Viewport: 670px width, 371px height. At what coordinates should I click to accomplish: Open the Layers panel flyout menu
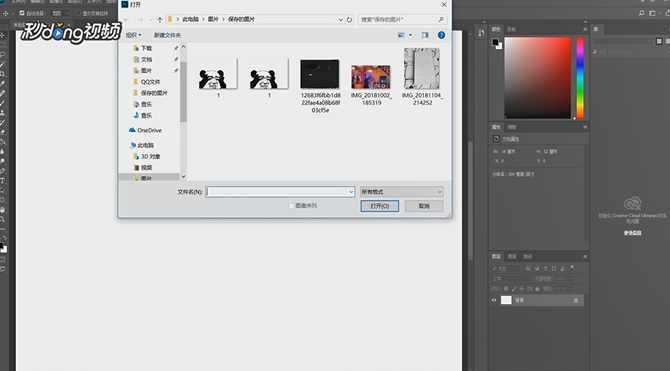tap(585, 256)
